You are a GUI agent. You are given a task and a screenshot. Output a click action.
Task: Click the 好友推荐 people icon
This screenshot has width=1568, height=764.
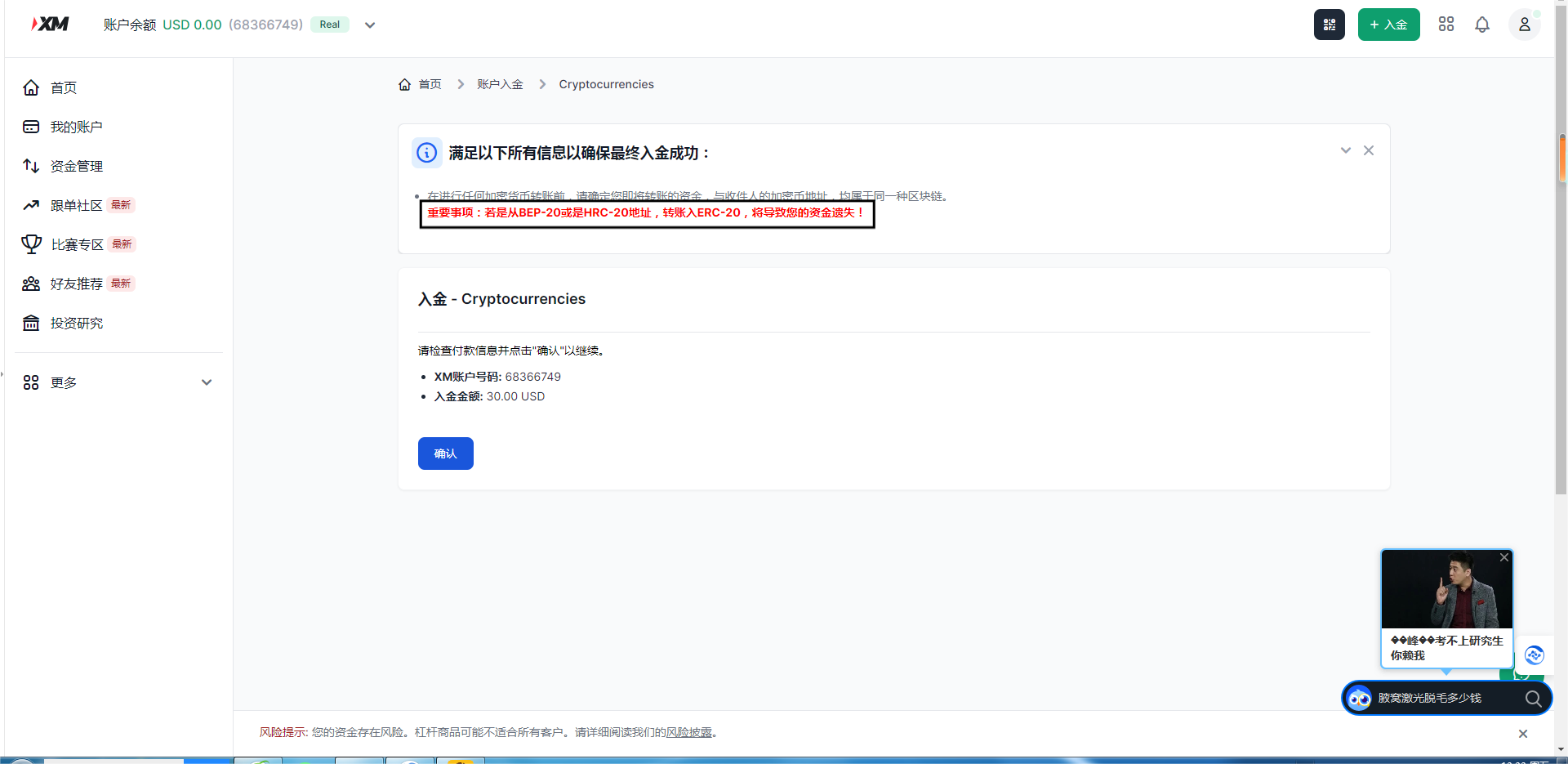click(x=31, y=284)
